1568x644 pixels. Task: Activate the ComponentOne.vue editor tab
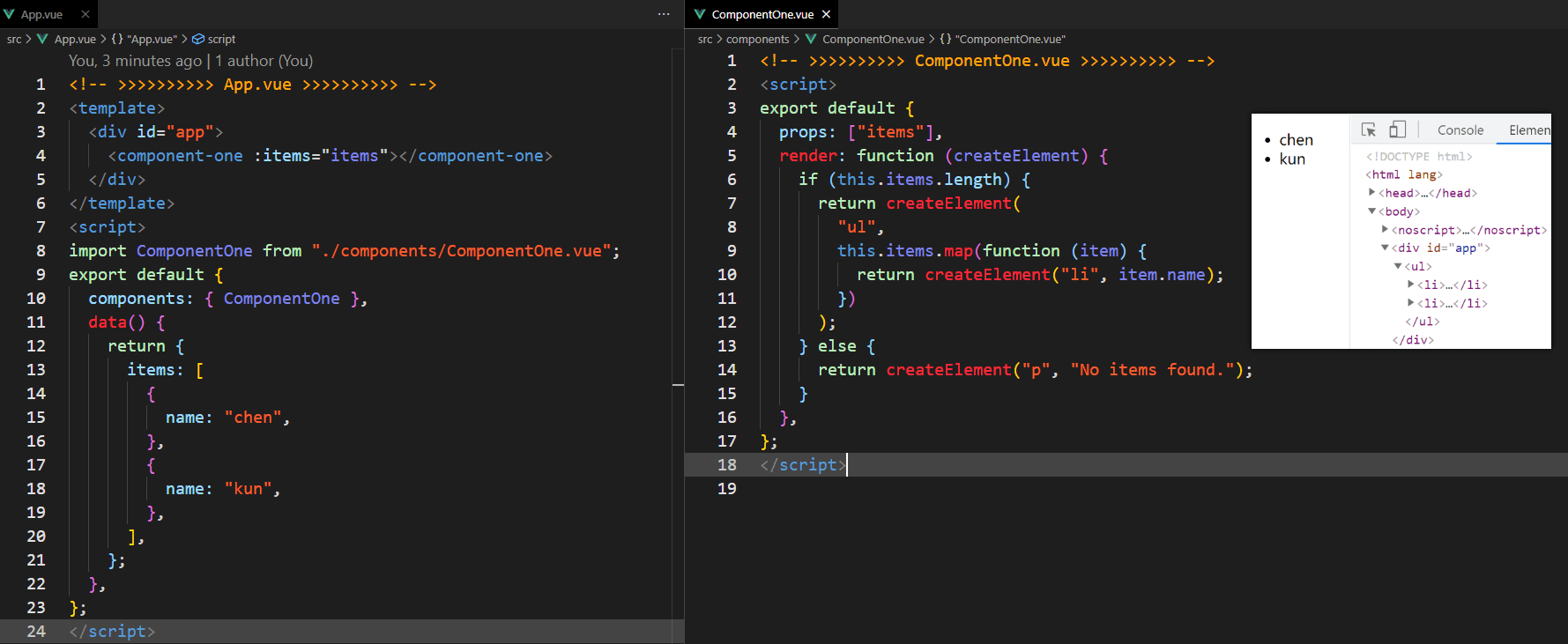[762, 14]
